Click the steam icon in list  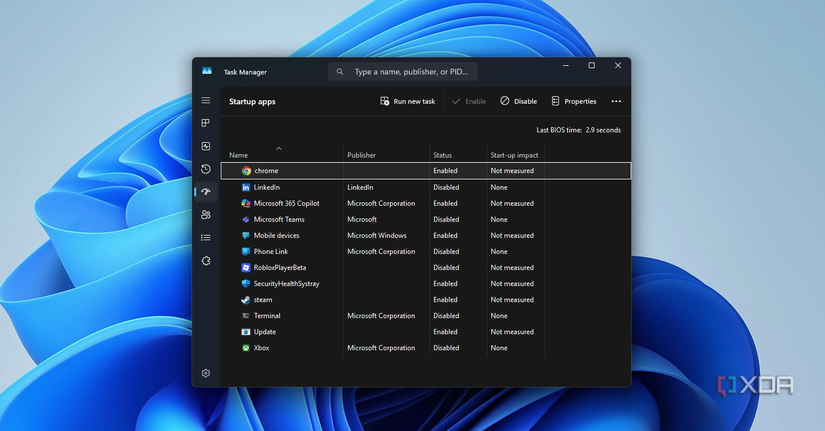tap(246, 299)
